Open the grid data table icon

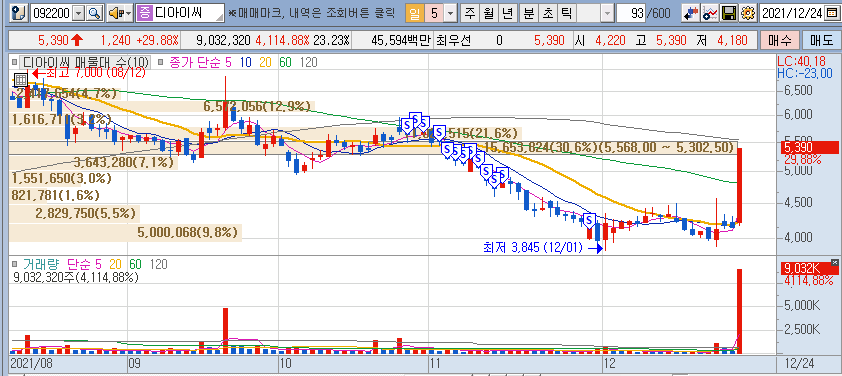click(20, 79)
